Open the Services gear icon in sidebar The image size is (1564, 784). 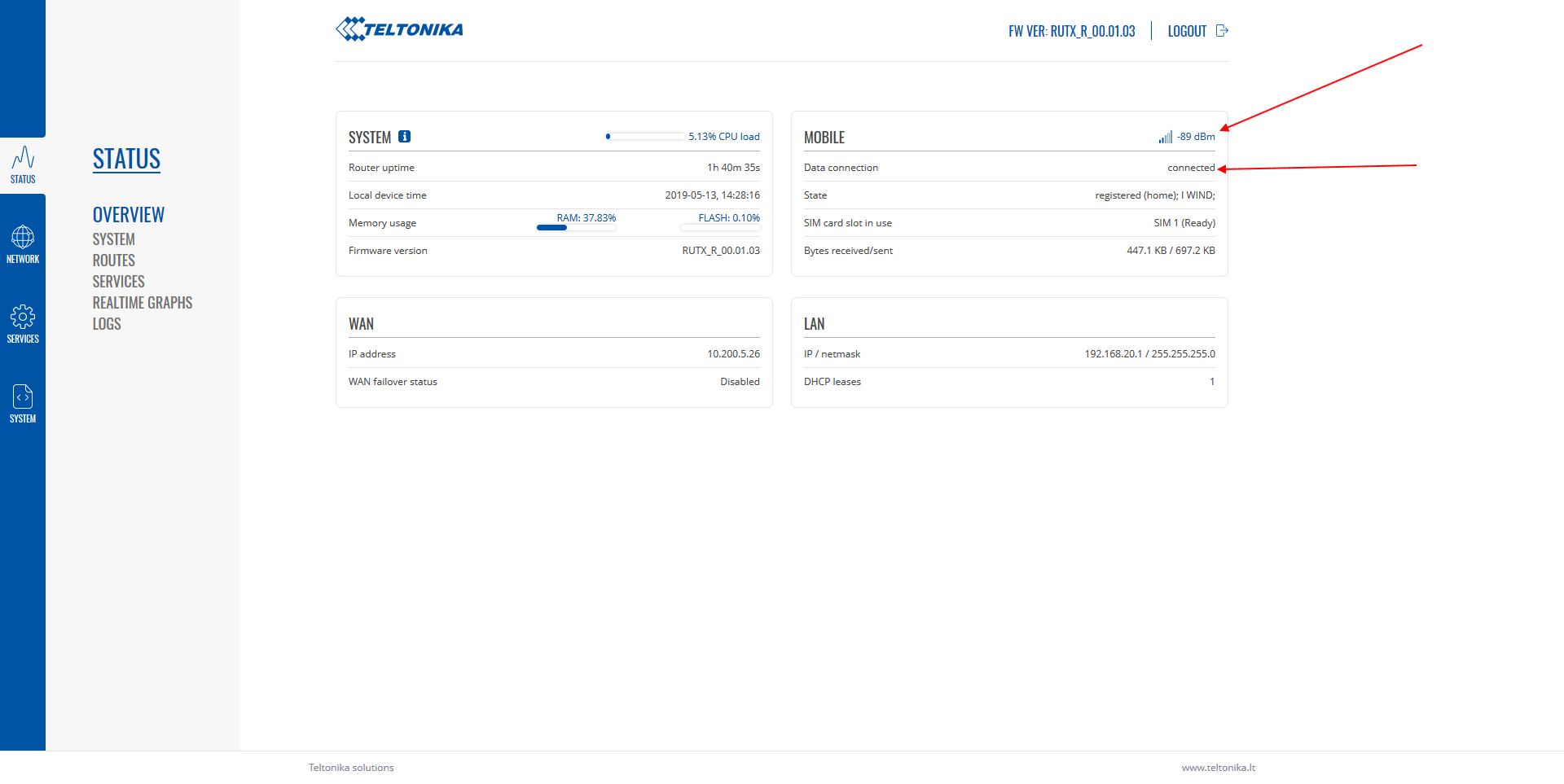pyautogui.click(x=23, y=317)
